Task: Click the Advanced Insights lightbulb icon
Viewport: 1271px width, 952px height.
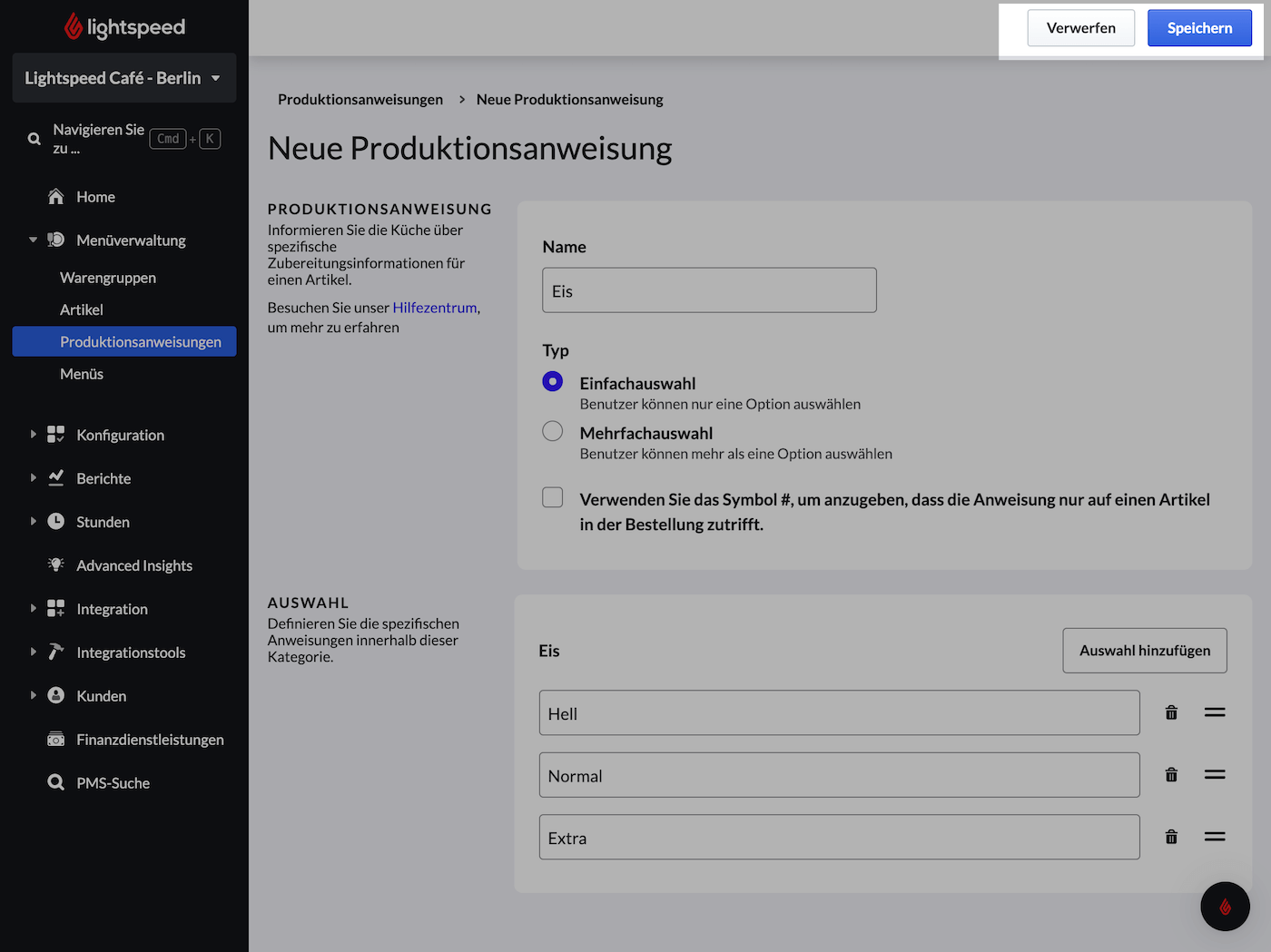Action: [x=56, y=564]
